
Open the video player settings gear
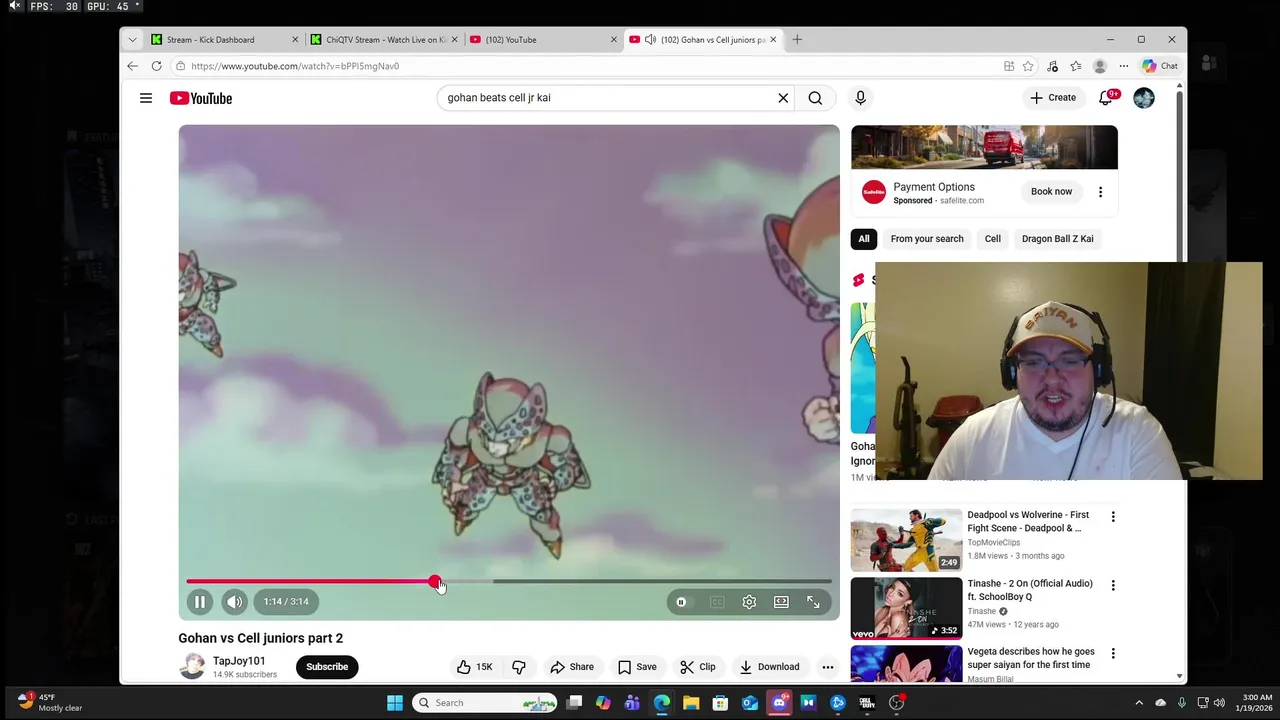pyautogui.click(x=749, y=602)
